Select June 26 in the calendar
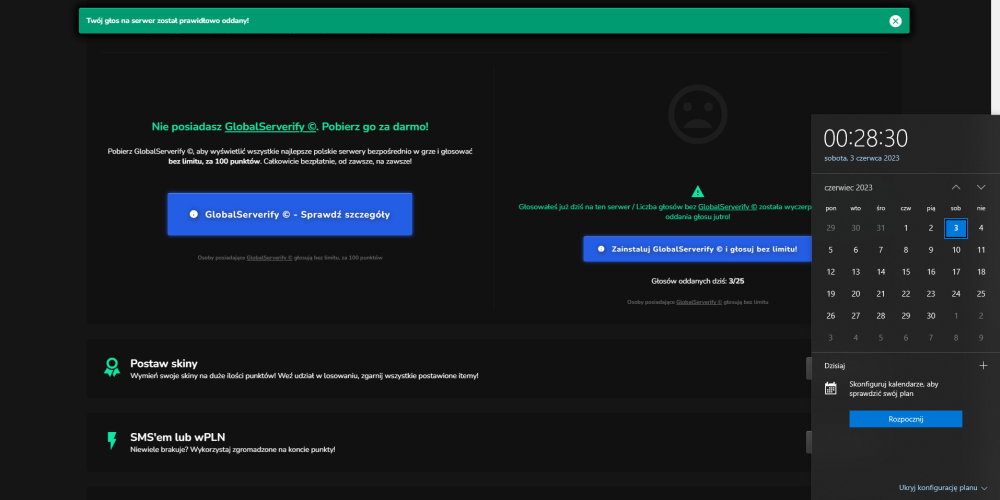This screenshot has width=1000, height=500. pyautogui.click(x=830, y=316)
